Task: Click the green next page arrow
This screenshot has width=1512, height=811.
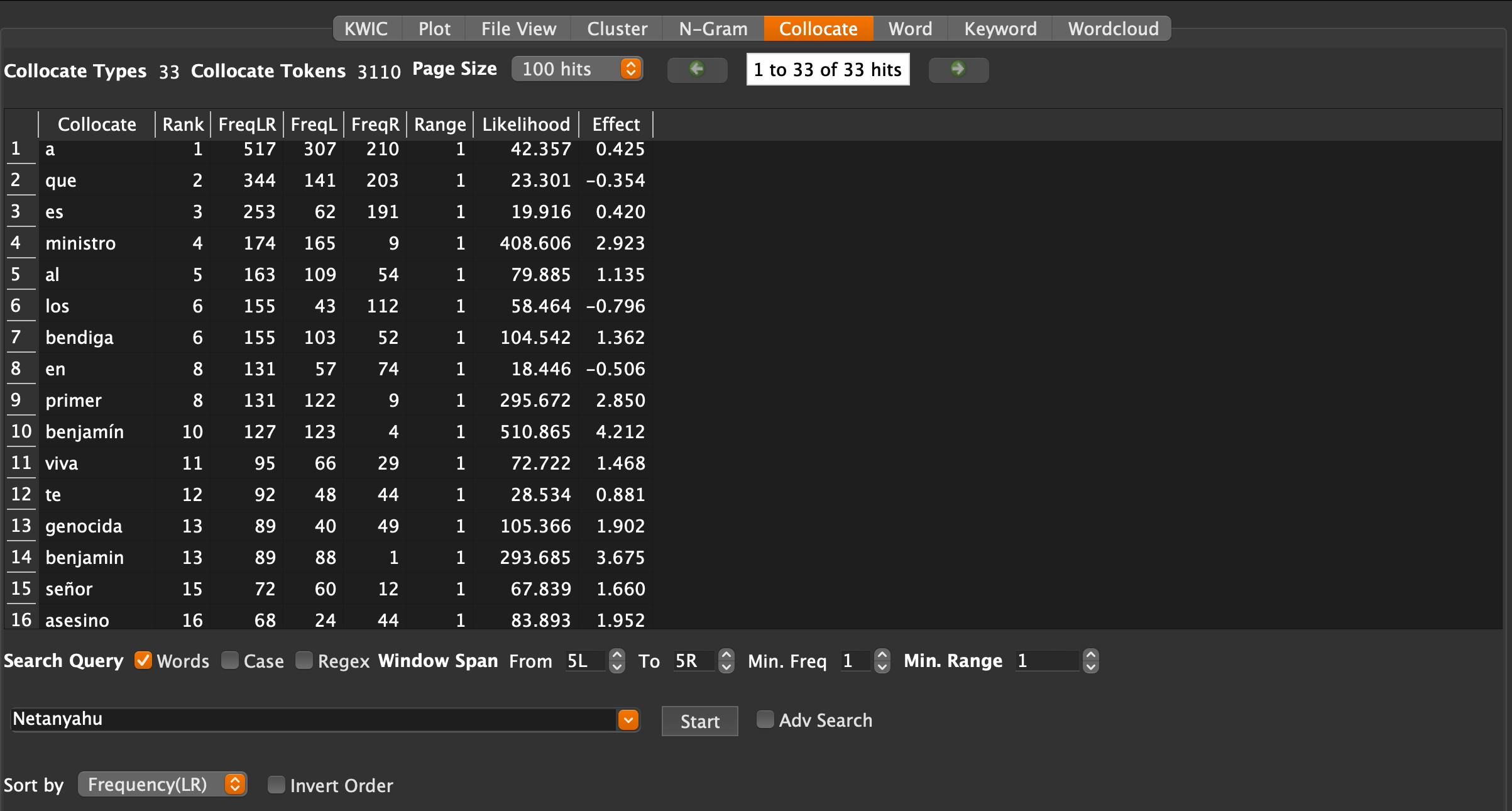Action: pos(958,69)
